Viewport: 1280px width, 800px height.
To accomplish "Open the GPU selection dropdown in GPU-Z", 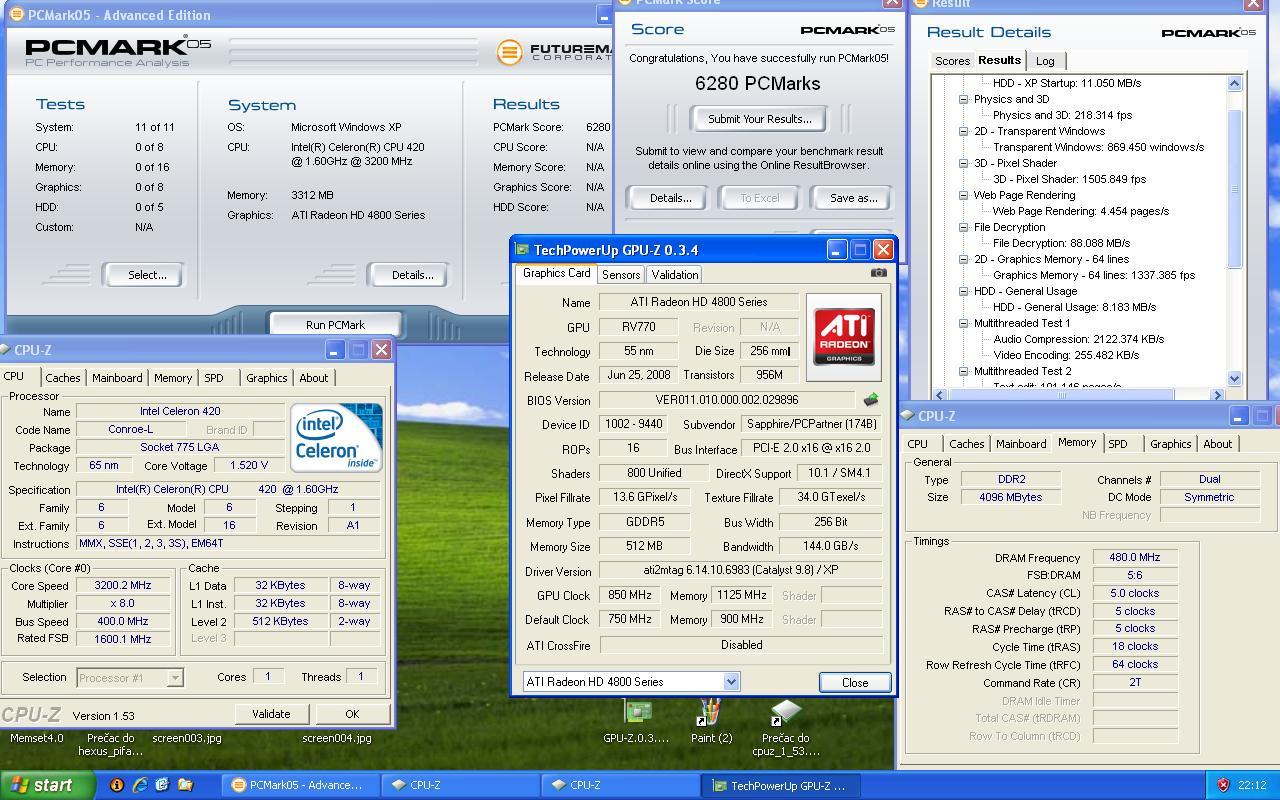I will click(731, 682).
